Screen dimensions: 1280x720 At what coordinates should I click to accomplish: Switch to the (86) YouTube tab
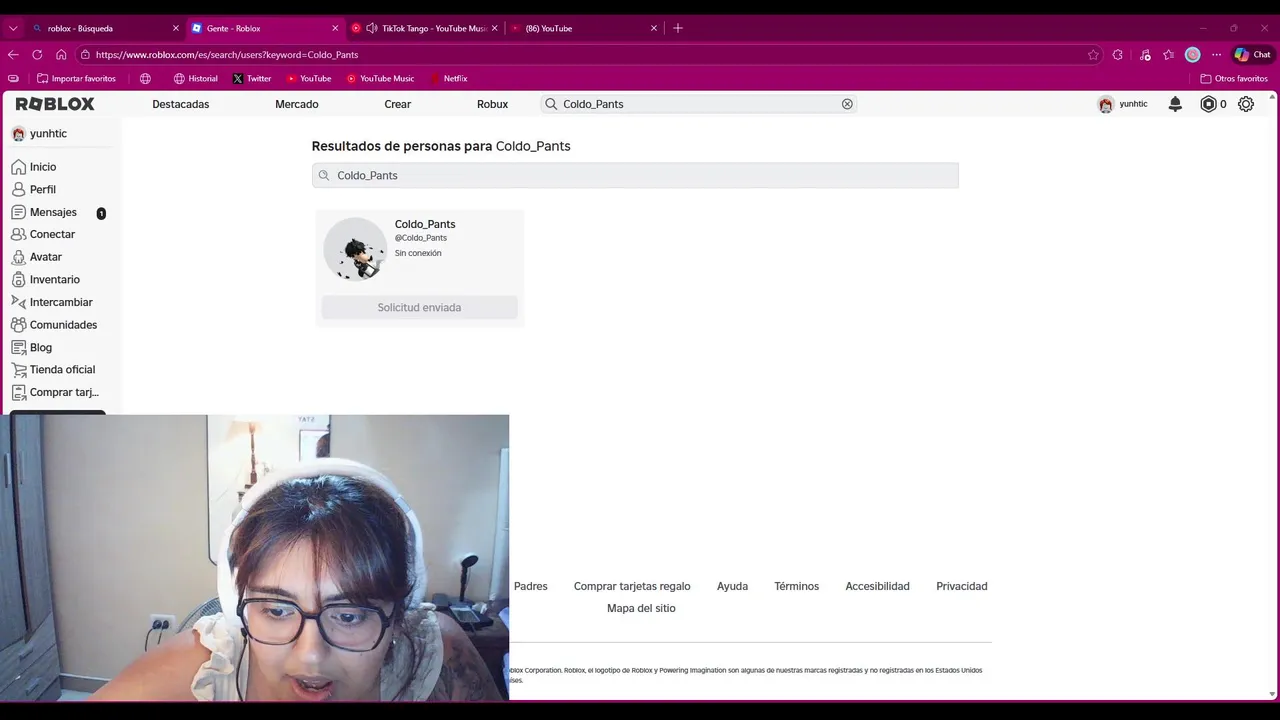click(x=584, y=28)
